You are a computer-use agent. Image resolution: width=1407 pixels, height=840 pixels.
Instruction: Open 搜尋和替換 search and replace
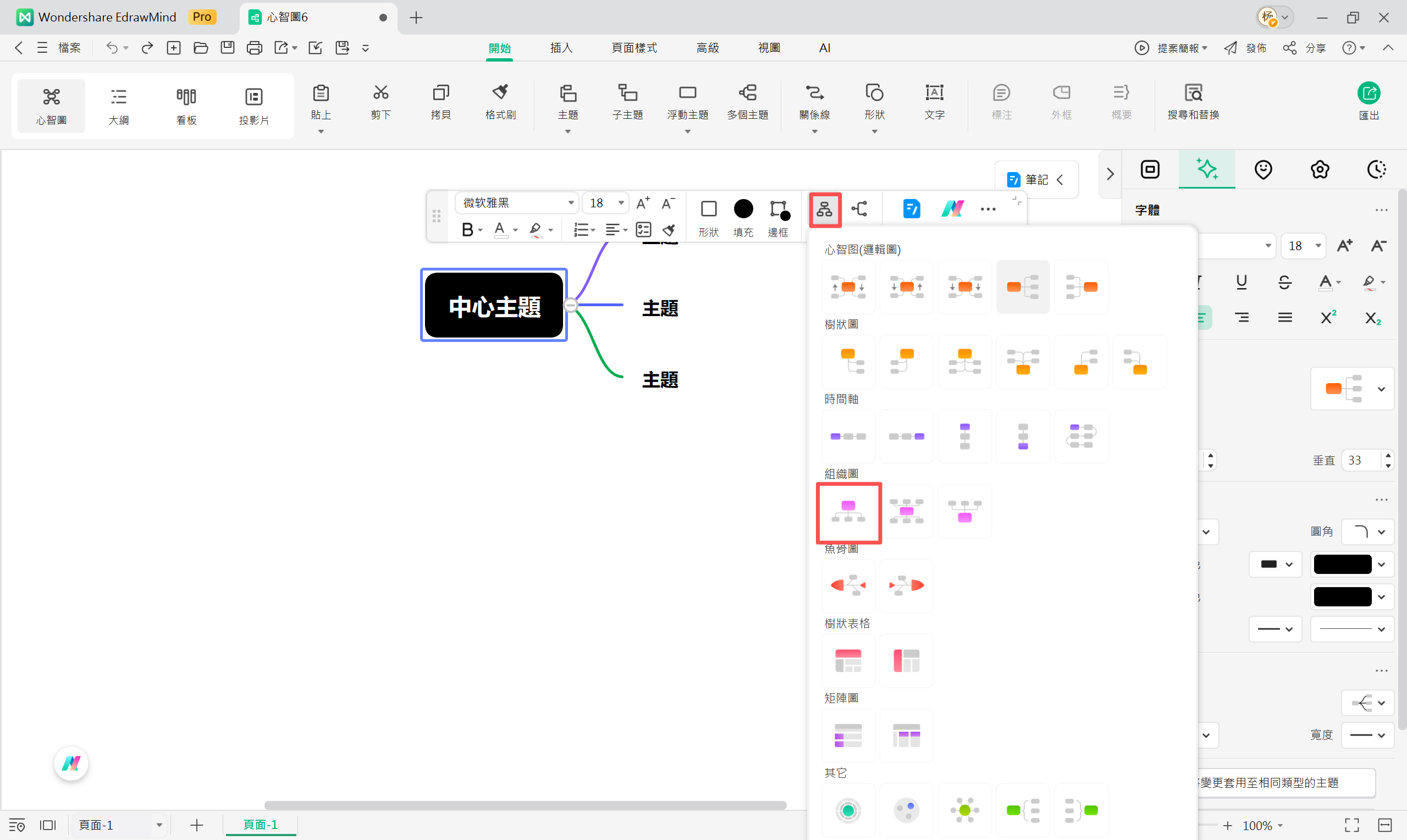click(x=1194, y=102)
